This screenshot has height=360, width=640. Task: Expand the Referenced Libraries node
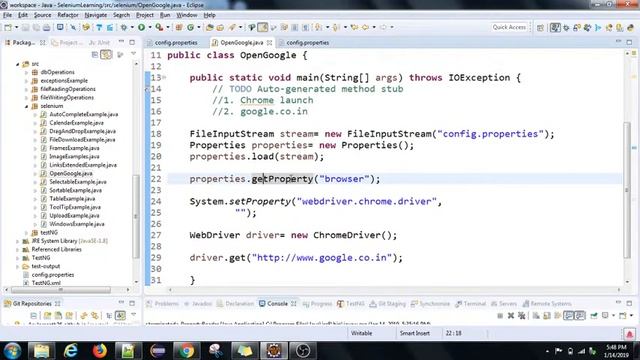coord(18,250)
